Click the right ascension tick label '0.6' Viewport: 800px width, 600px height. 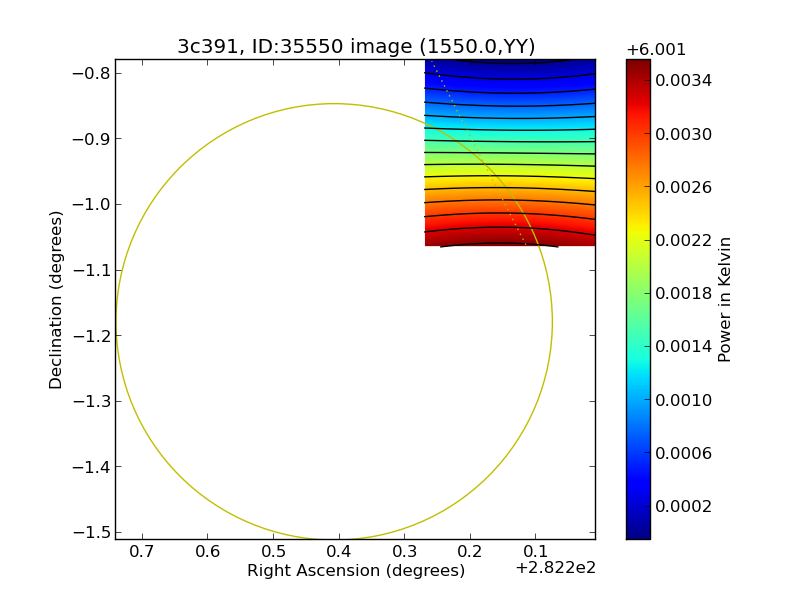[x=208, y=552]
